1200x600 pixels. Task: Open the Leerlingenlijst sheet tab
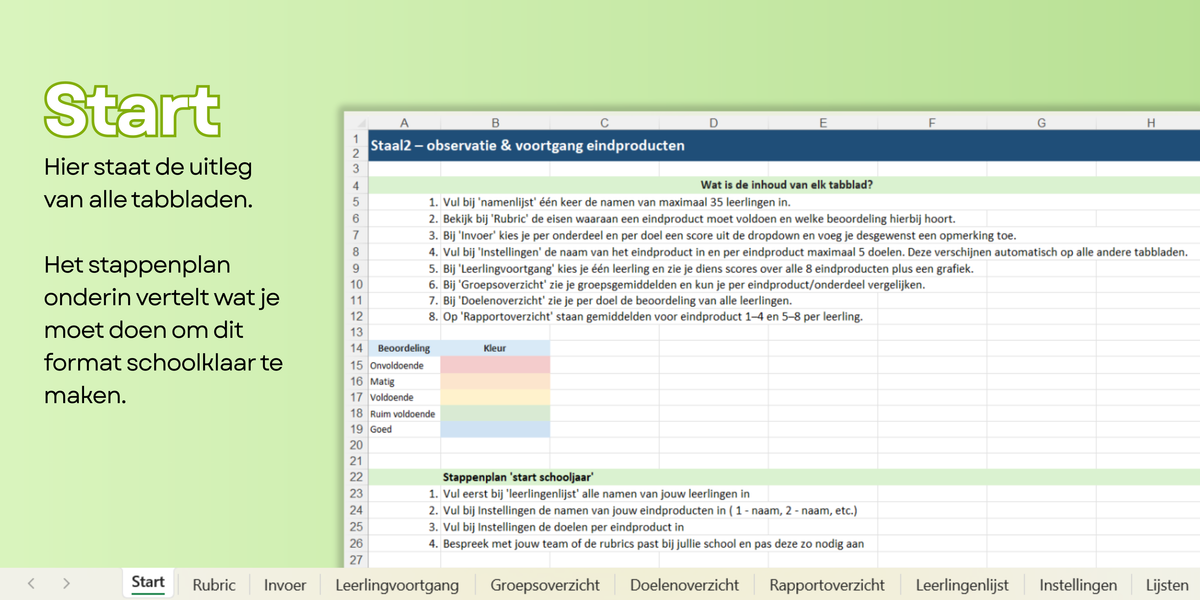tap(962, 585)
